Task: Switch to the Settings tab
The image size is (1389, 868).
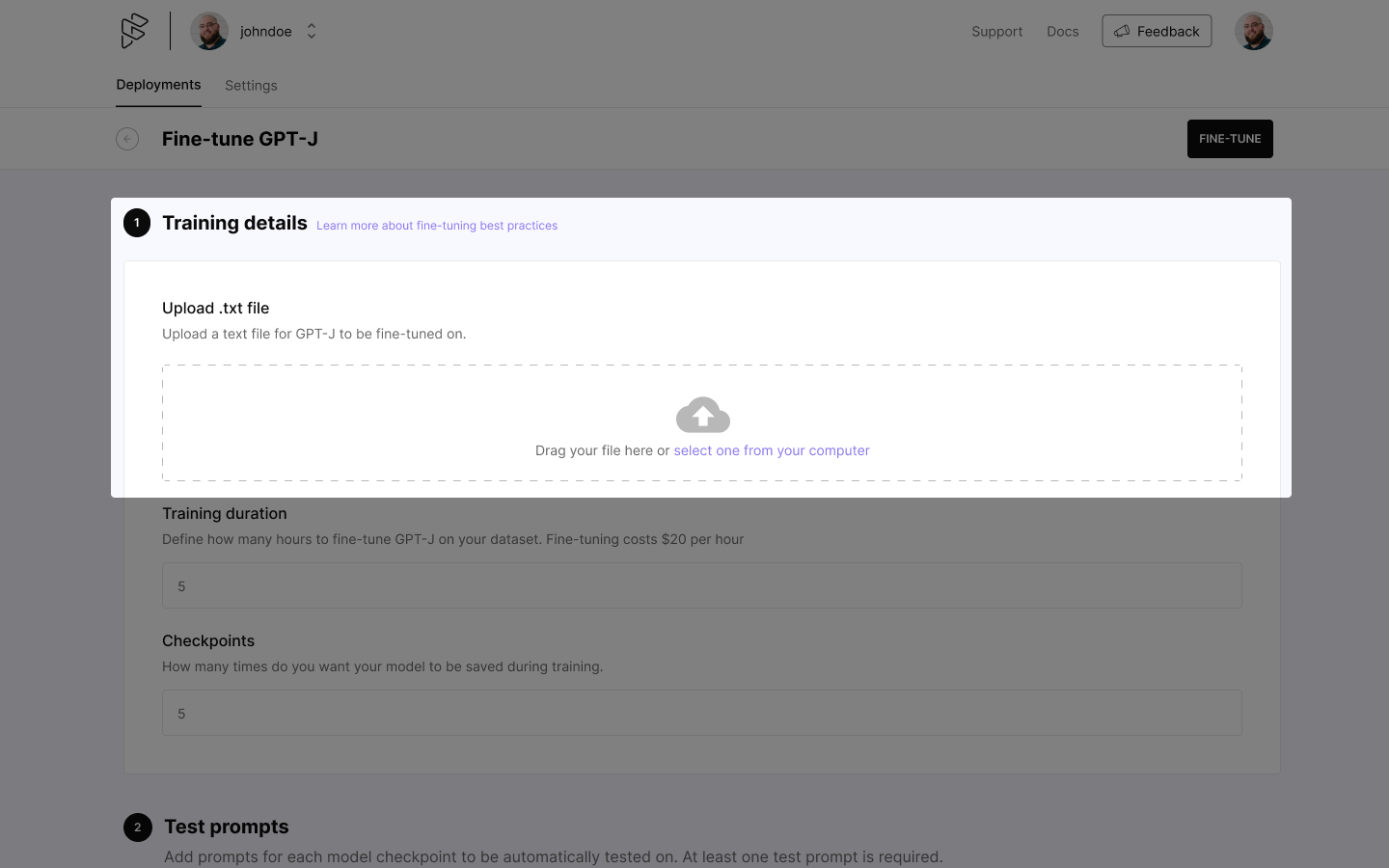Action: point(251,86)
